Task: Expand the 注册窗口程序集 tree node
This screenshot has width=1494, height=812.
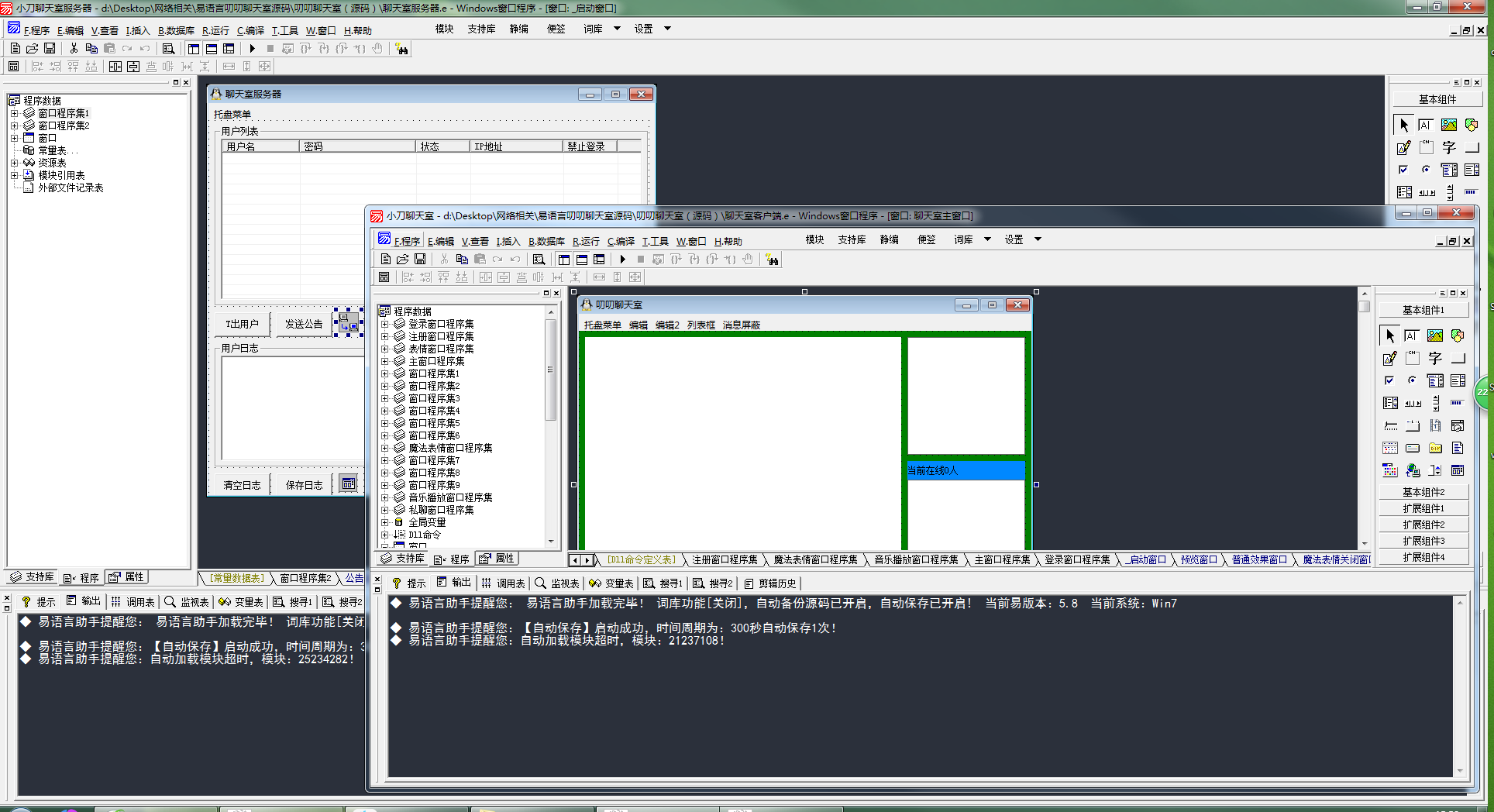Action: pos(384,336)
